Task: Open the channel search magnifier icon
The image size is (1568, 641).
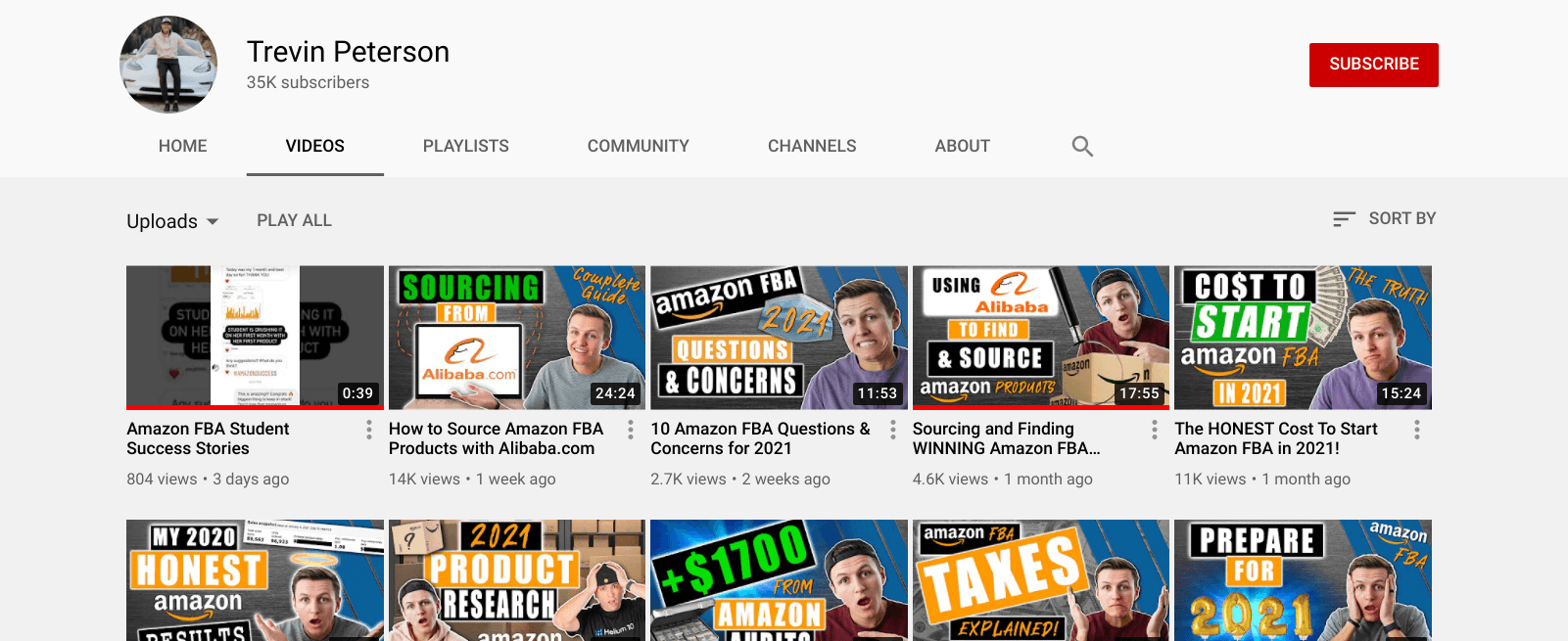Action: pos(1082,146)
